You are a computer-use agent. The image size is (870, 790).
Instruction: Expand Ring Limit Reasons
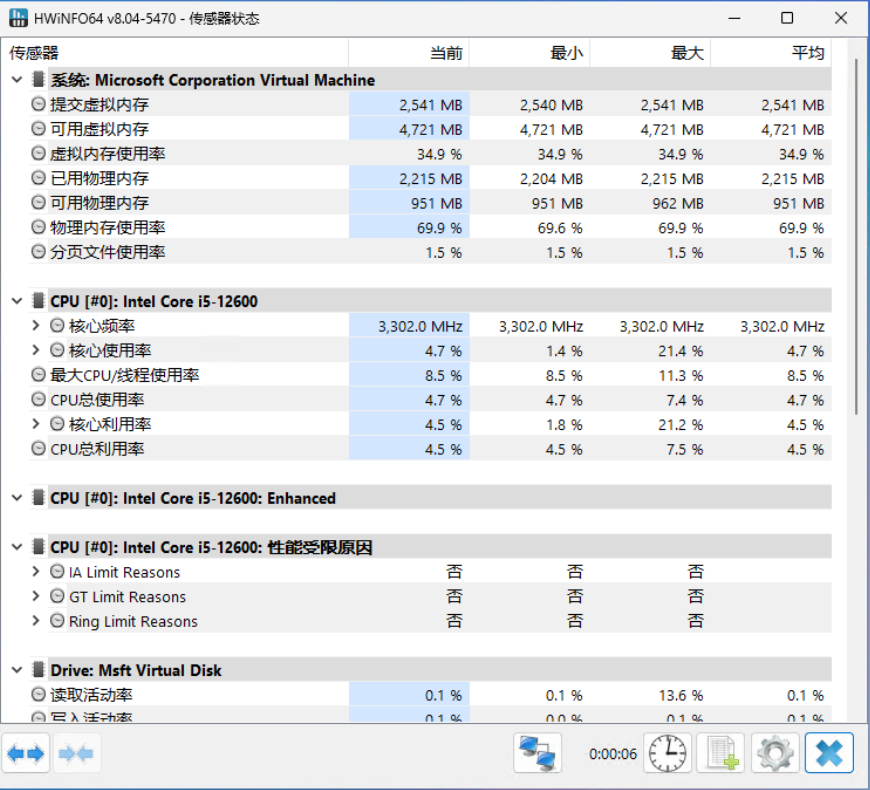pos(36,620)
